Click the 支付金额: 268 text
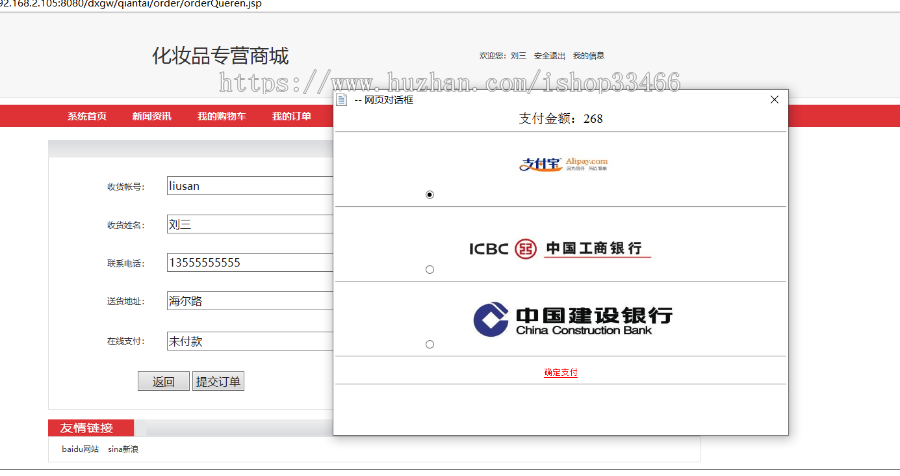 coord(561,119)
